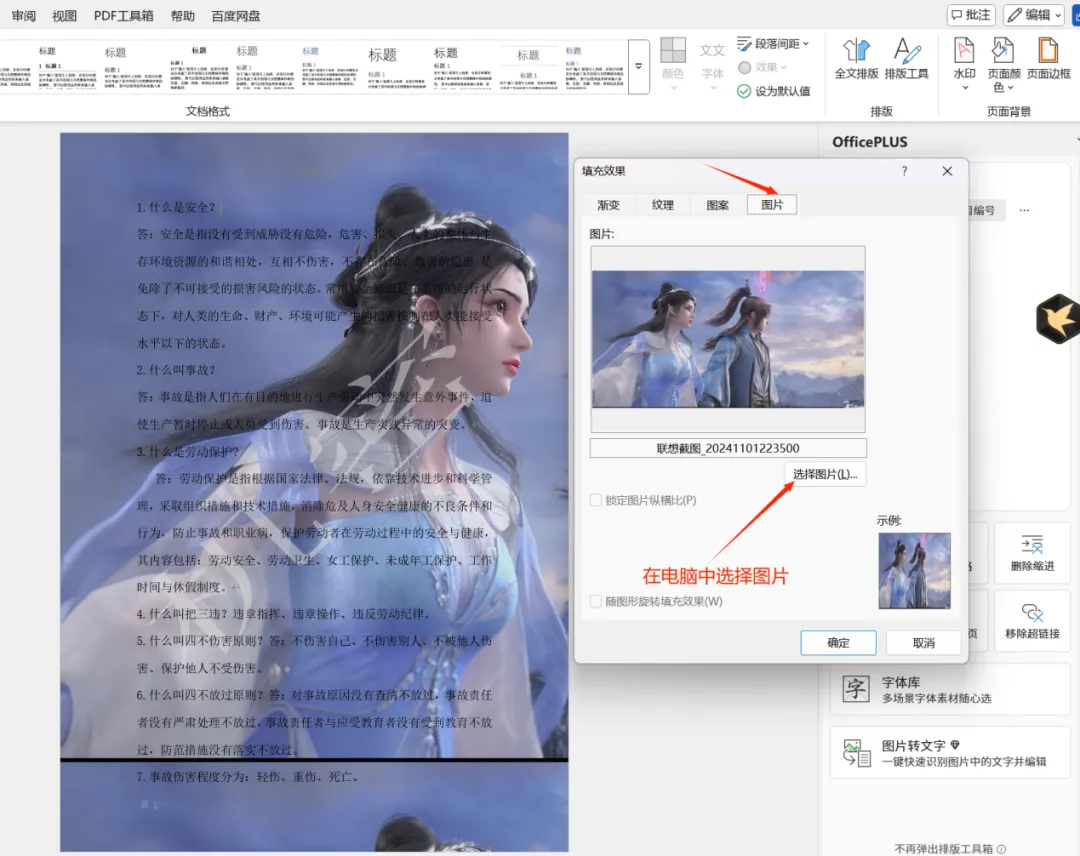Viewport: 1080px width, 856px height.
Task: Click the line starting "7. 事故伤害程度分为"
Action: (x=248, y=777)
